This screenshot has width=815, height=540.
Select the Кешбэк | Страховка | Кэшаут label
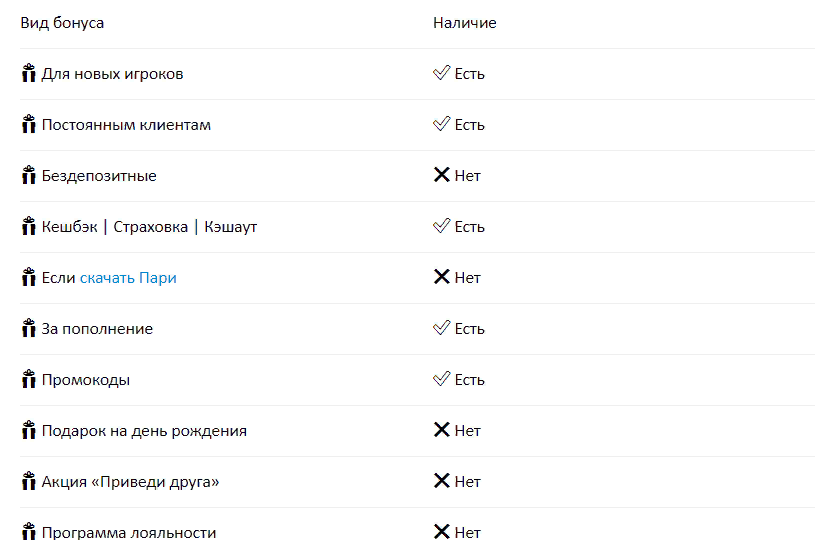point(149,227)
